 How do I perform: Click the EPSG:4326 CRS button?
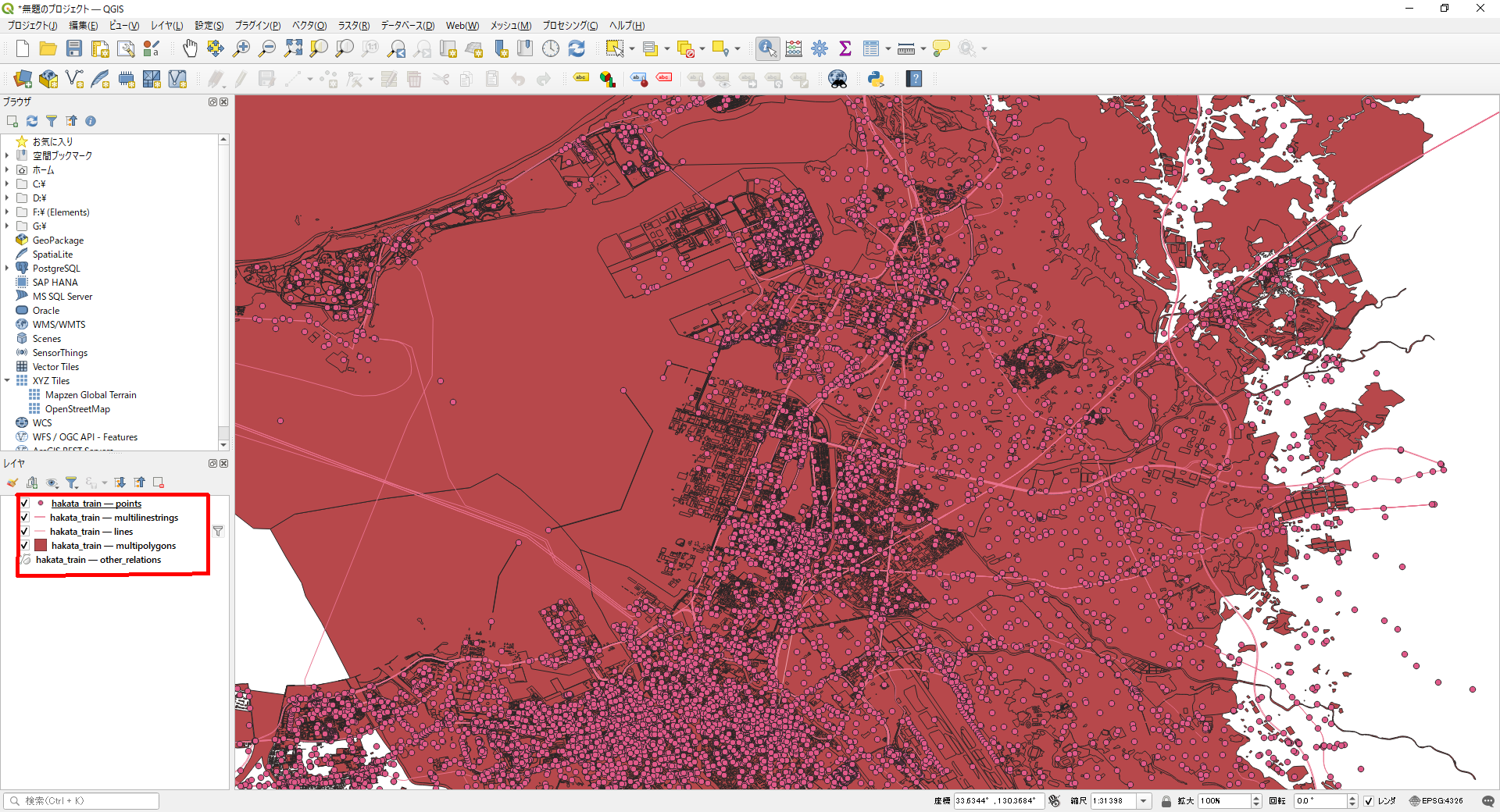tap(1436, 801)
